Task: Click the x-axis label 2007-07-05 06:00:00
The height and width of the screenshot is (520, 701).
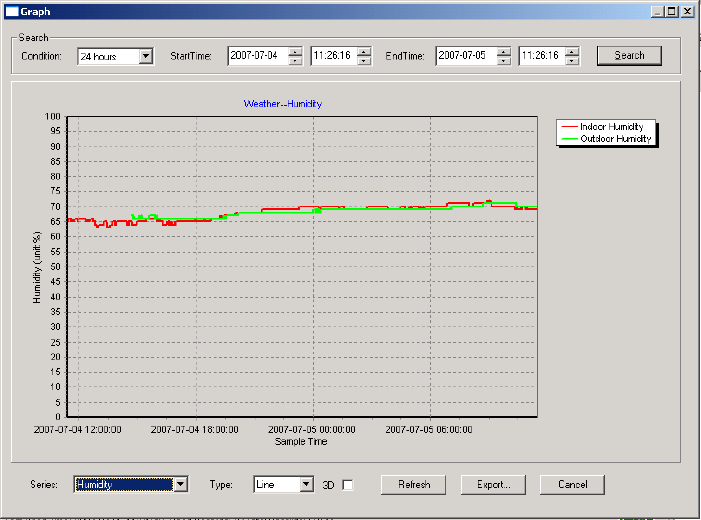Action: pos(429,430)
